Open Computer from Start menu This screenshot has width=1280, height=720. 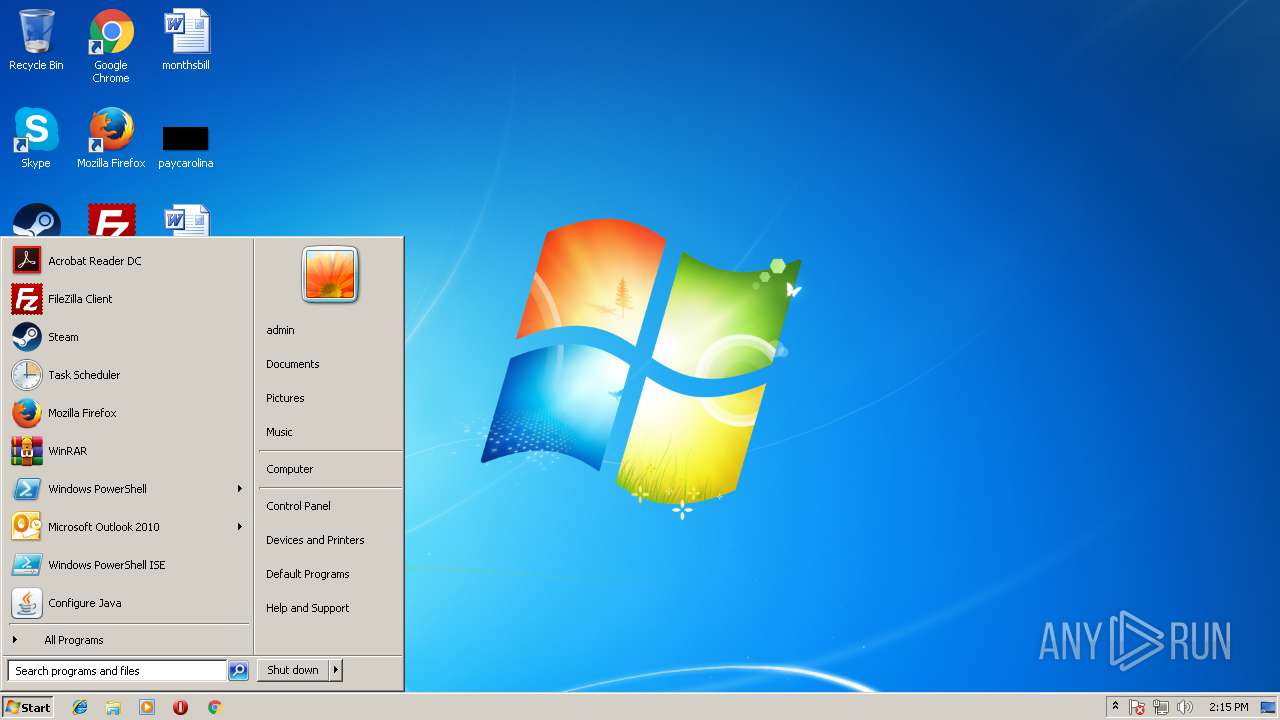click(330, 469)
